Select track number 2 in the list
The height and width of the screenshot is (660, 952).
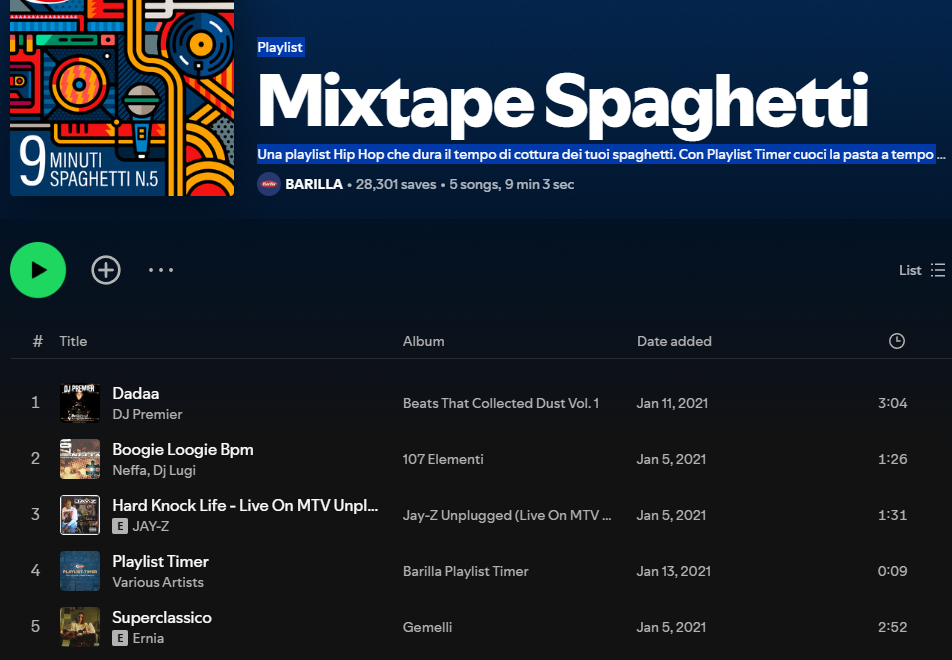coord(35,458)
